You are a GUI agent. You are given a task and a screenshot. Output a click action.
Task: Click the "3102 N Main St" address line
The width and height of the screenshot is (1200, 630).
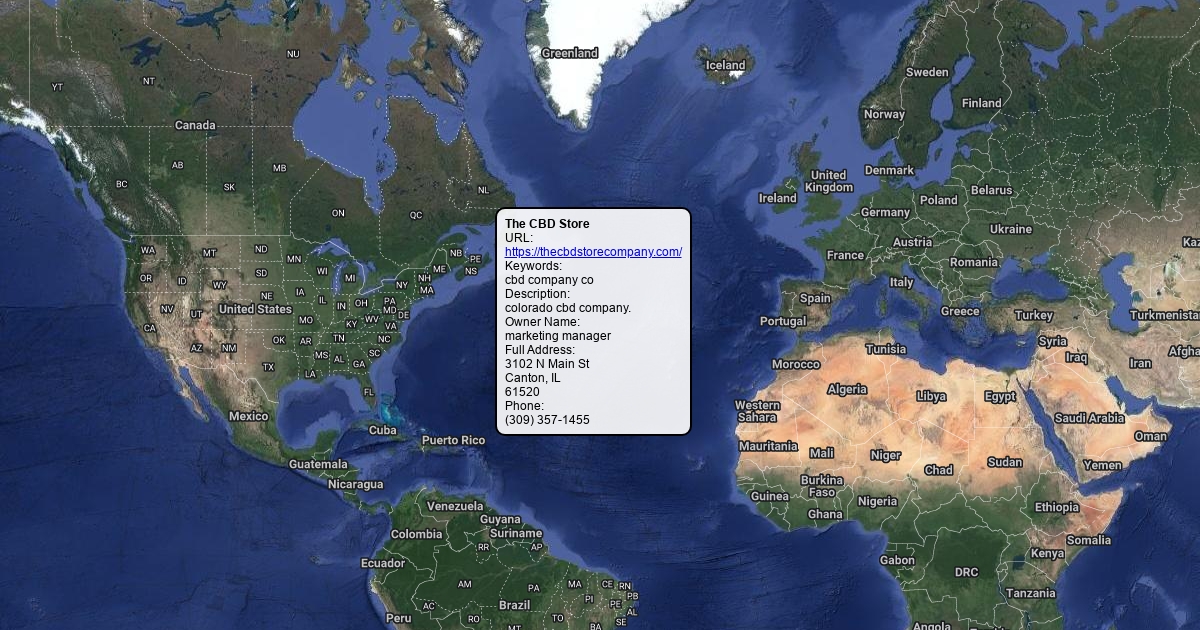click(547, 364)
